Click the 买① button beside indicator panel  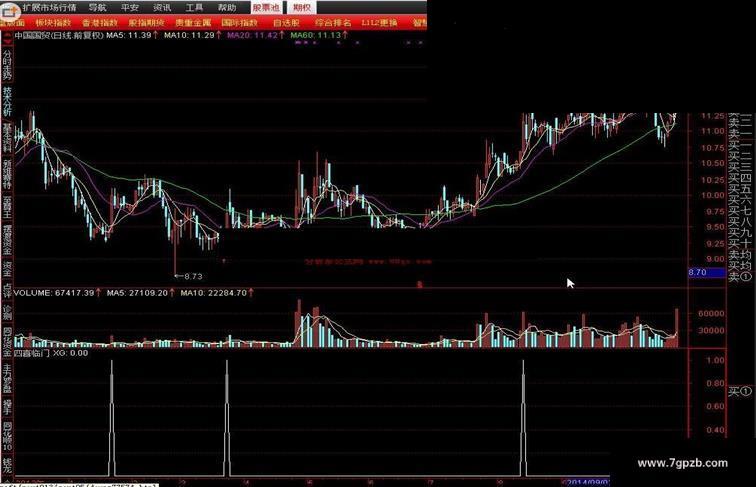pos(741,391)
